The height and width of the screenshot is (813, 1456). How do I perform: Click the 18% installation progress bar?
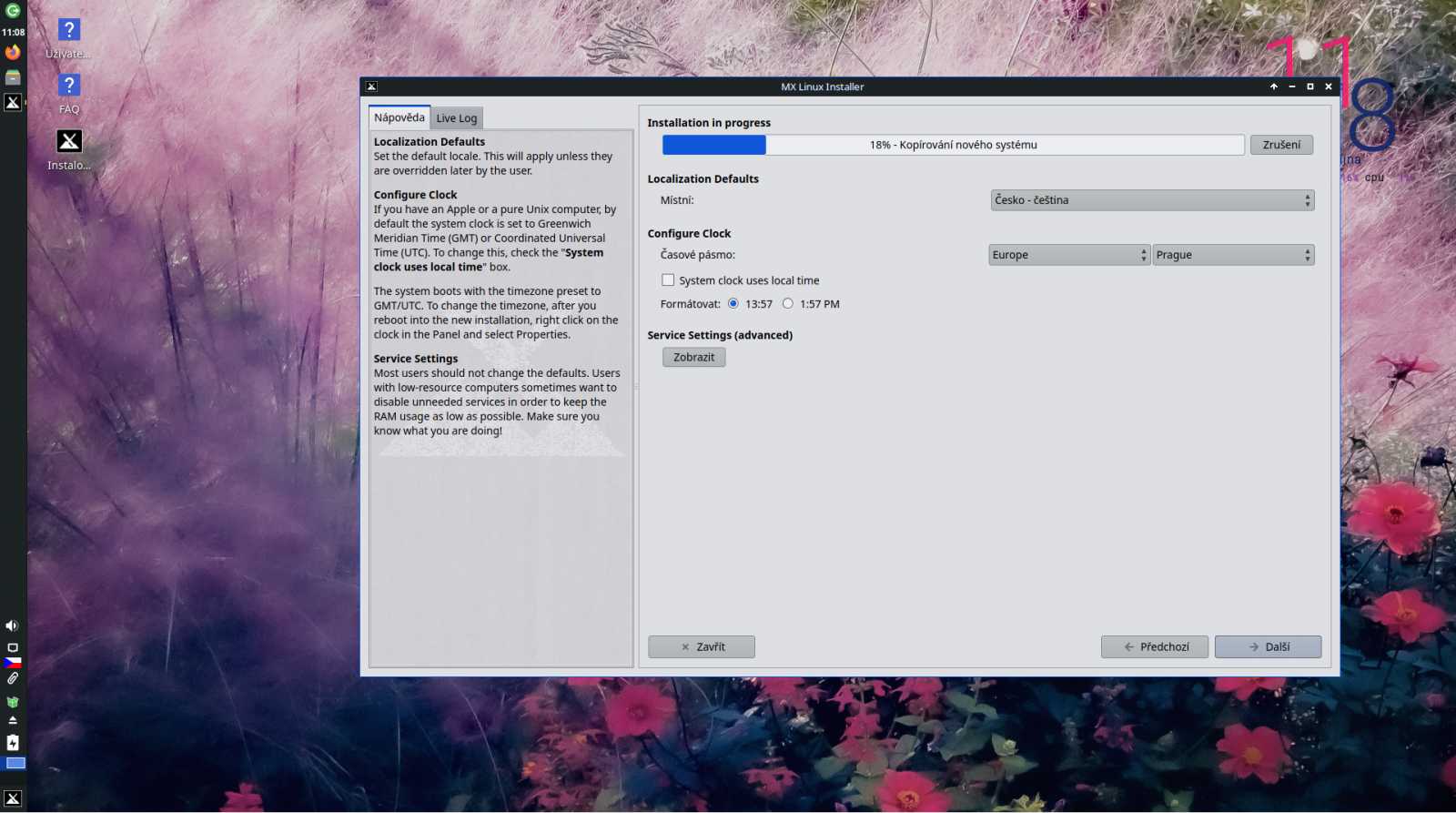(954, 145)
